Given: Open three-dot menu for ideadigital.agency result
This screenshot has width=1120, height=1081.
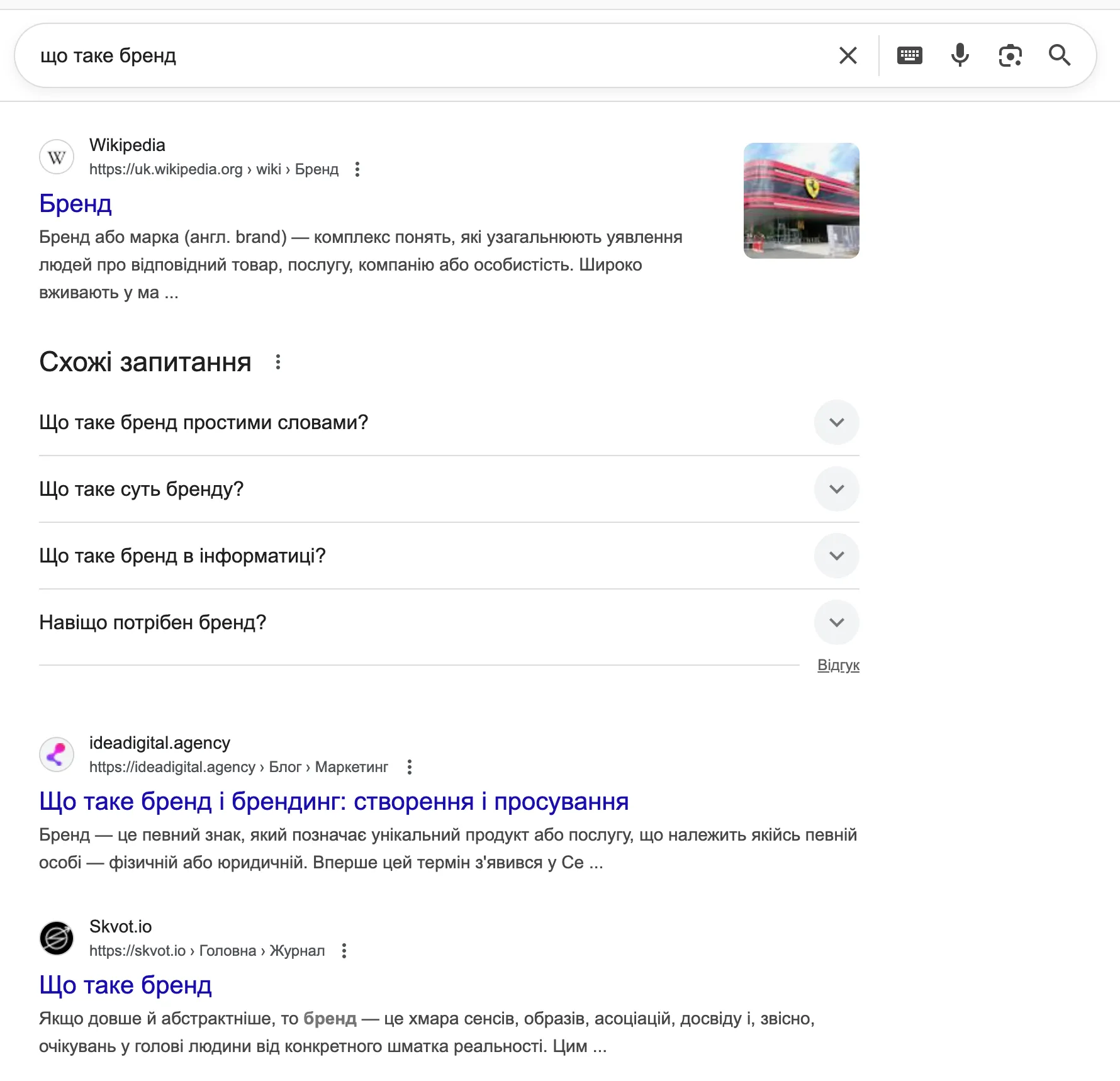Looking at the screenshot, I should coord(410,767).
